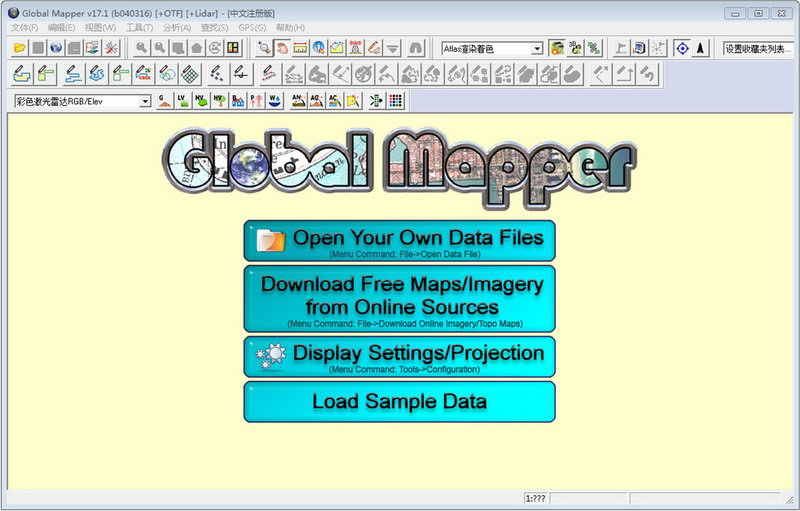Screen dimensions: 800x511
Task: Click Open Your Own Data Files button
Action: [399, 241]
